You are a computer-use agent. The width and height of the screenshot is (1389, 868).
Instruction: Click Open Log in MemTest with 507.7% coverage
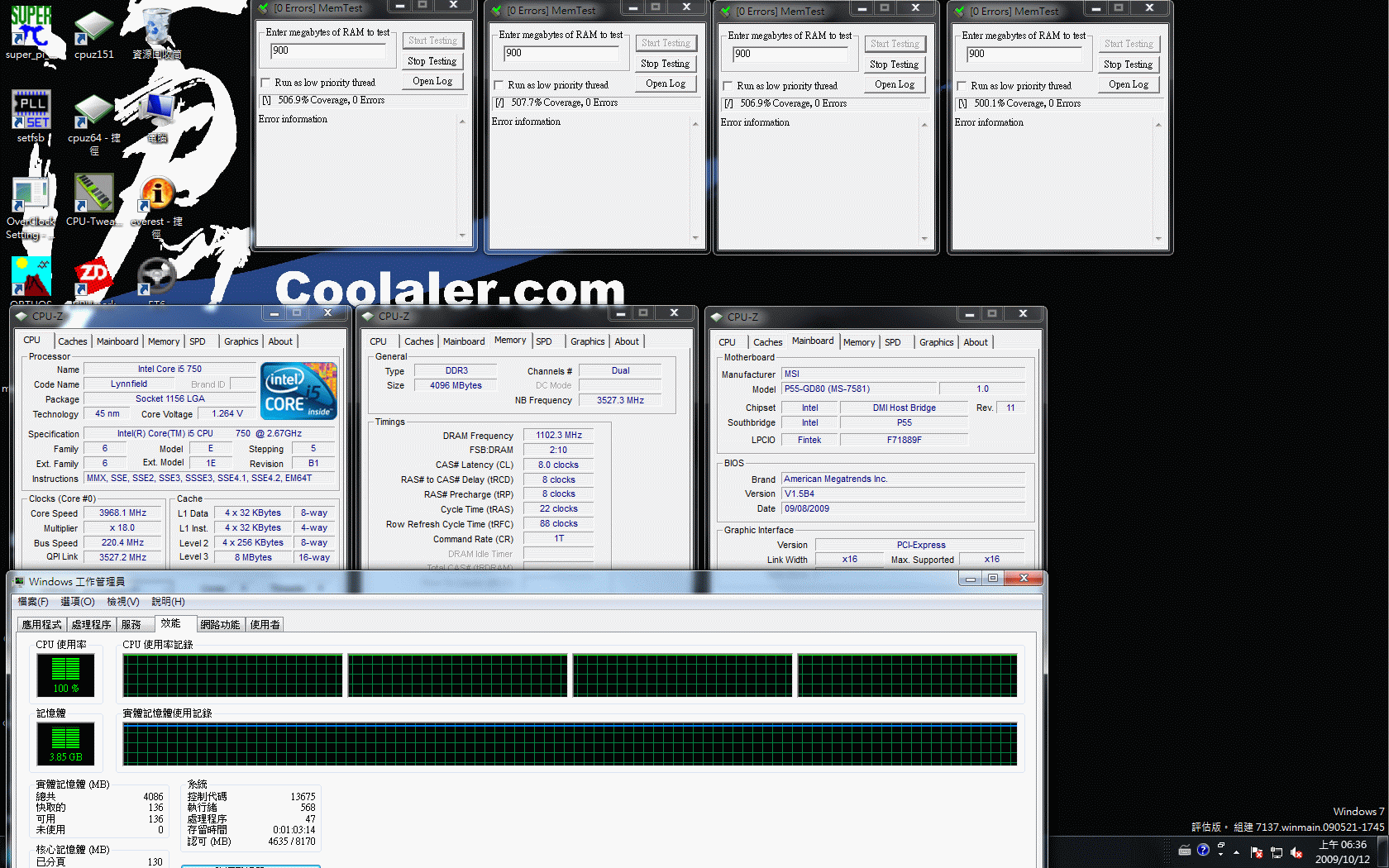pos(666,83)
